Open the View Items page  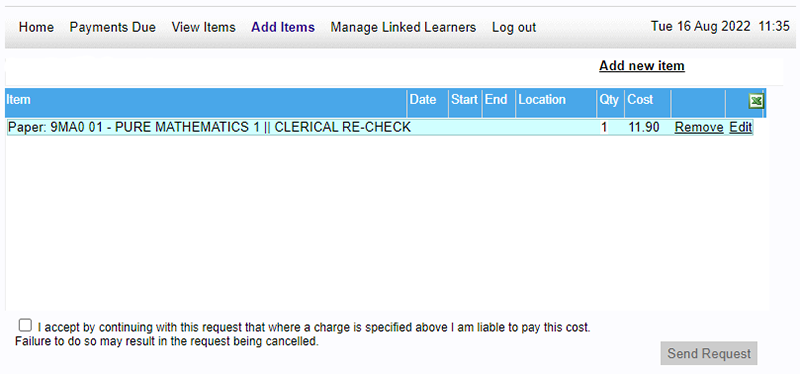(x=204, y=27)
